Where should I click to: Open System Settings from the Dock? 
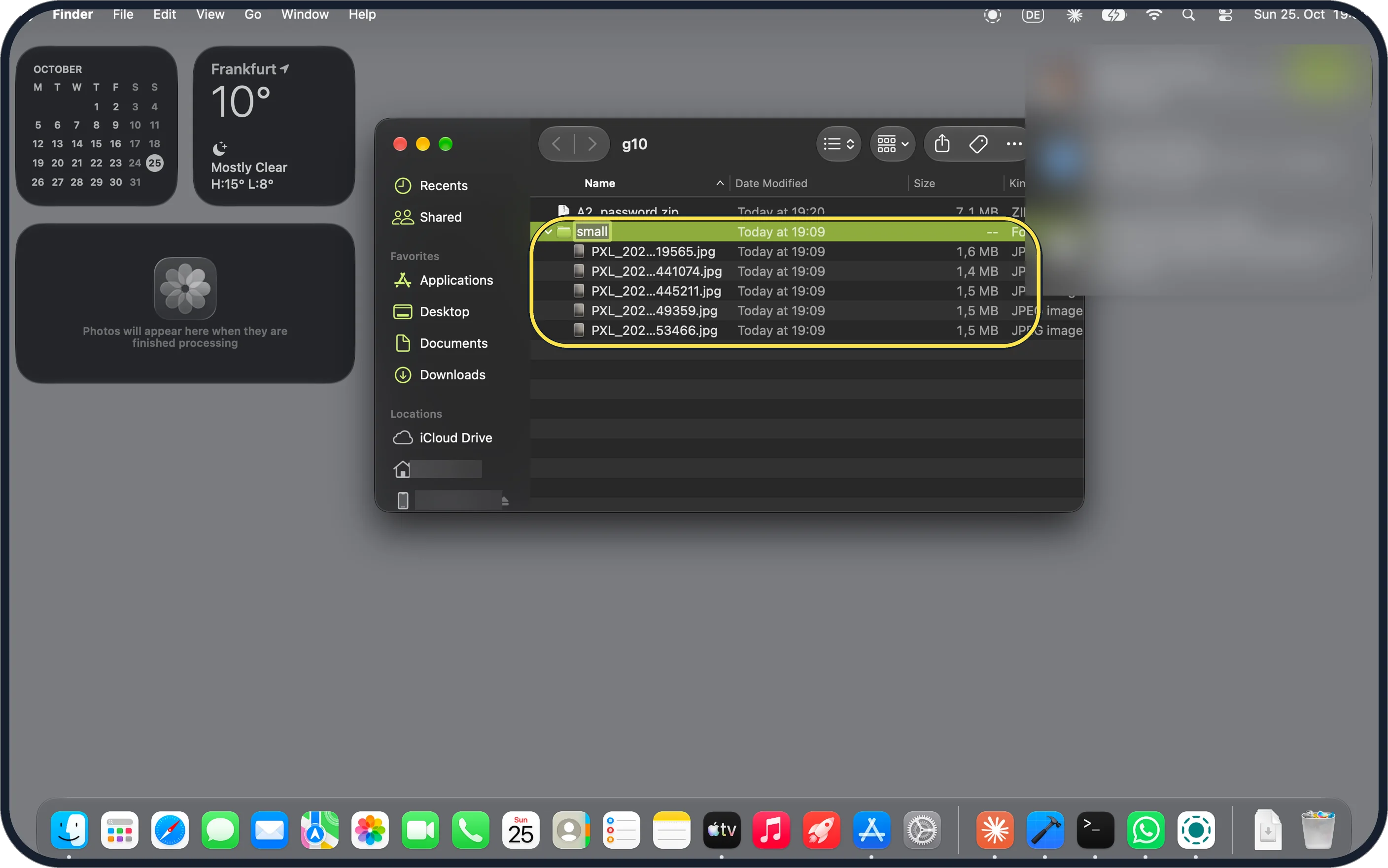[x=922, y=830]
